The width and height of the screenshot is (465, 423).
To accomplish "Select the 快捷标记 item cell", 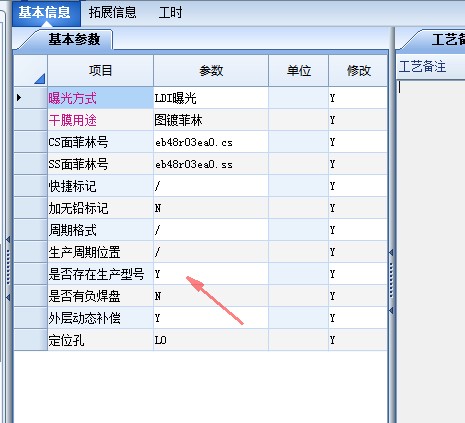I will click(x=100, y=186).
